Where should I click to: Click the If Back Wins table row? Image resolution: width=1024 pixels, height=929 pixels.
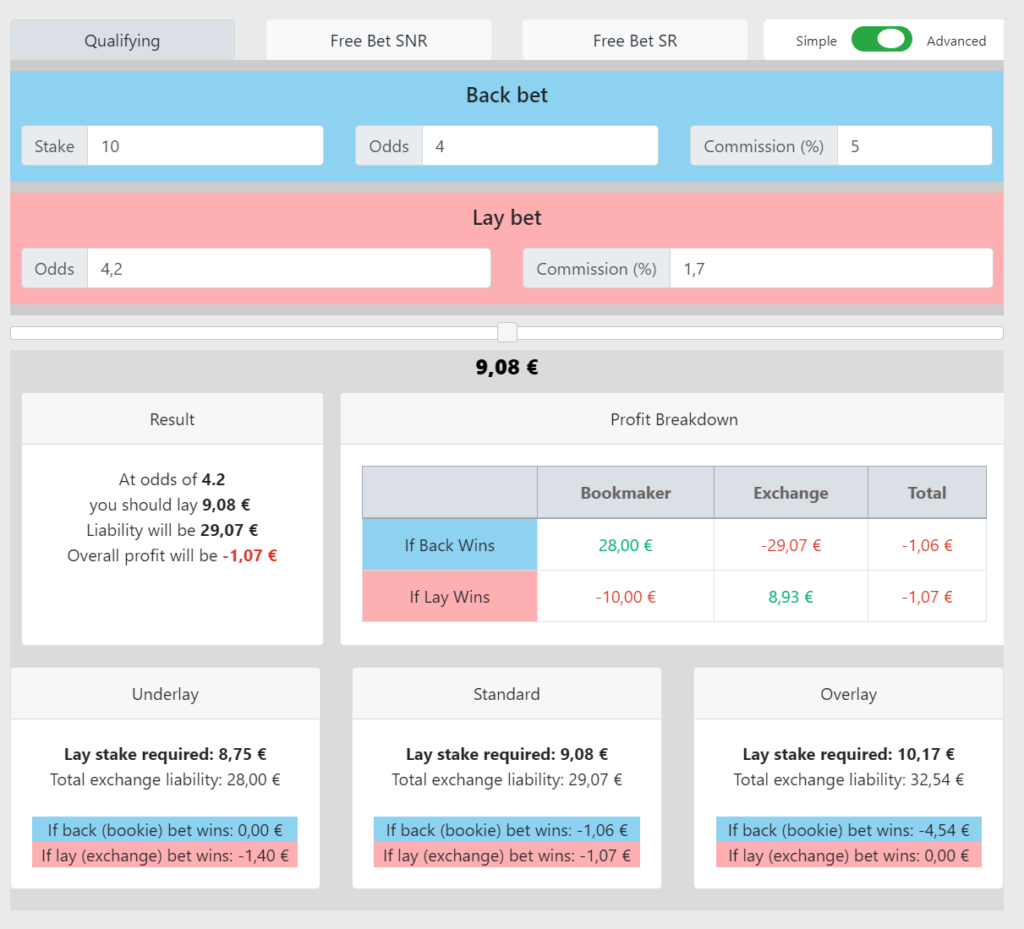(449, 545)
